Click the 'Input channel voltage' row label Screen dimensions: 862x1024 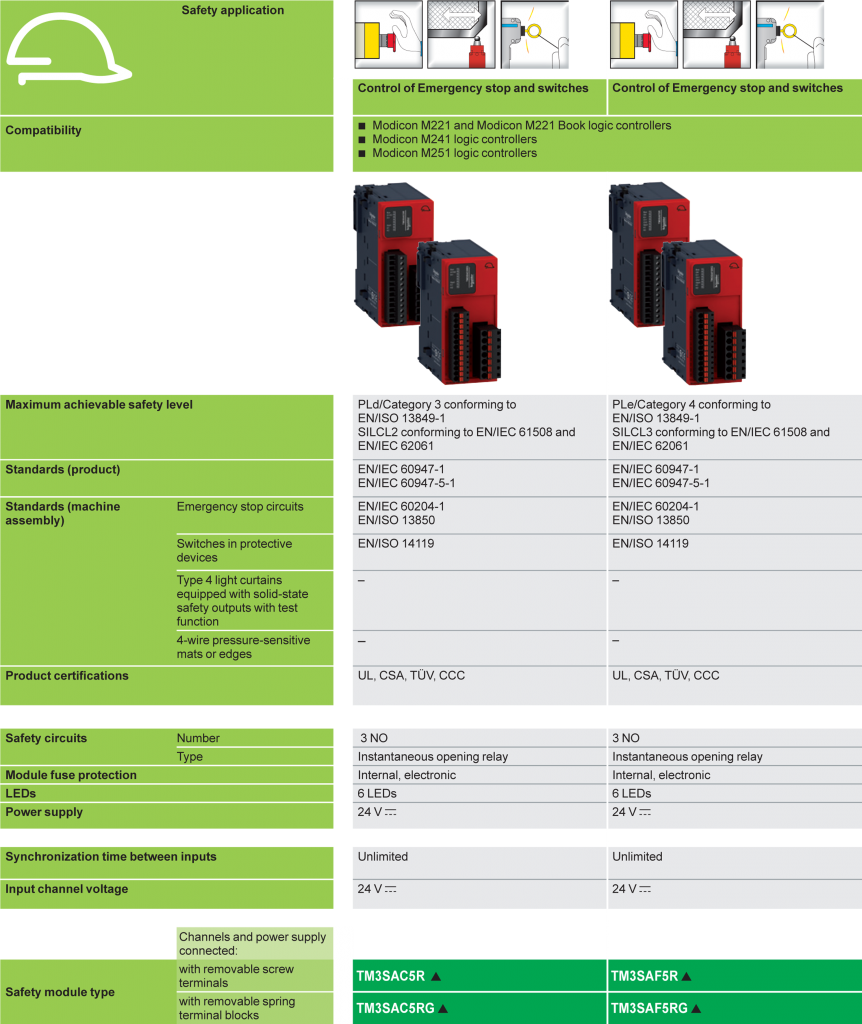[67, 889]
